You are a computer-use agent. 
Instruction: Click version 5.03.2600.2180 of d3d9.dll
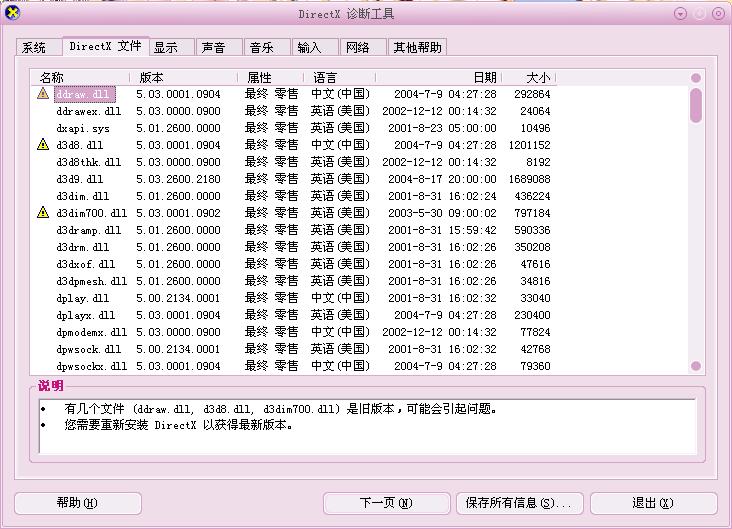[x=178, y=179]
